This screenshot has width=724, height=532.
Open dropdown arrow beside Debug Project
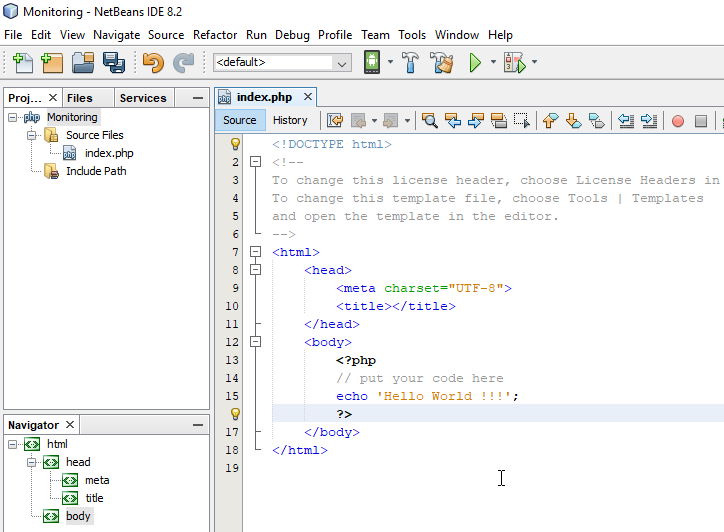(534, 61)
